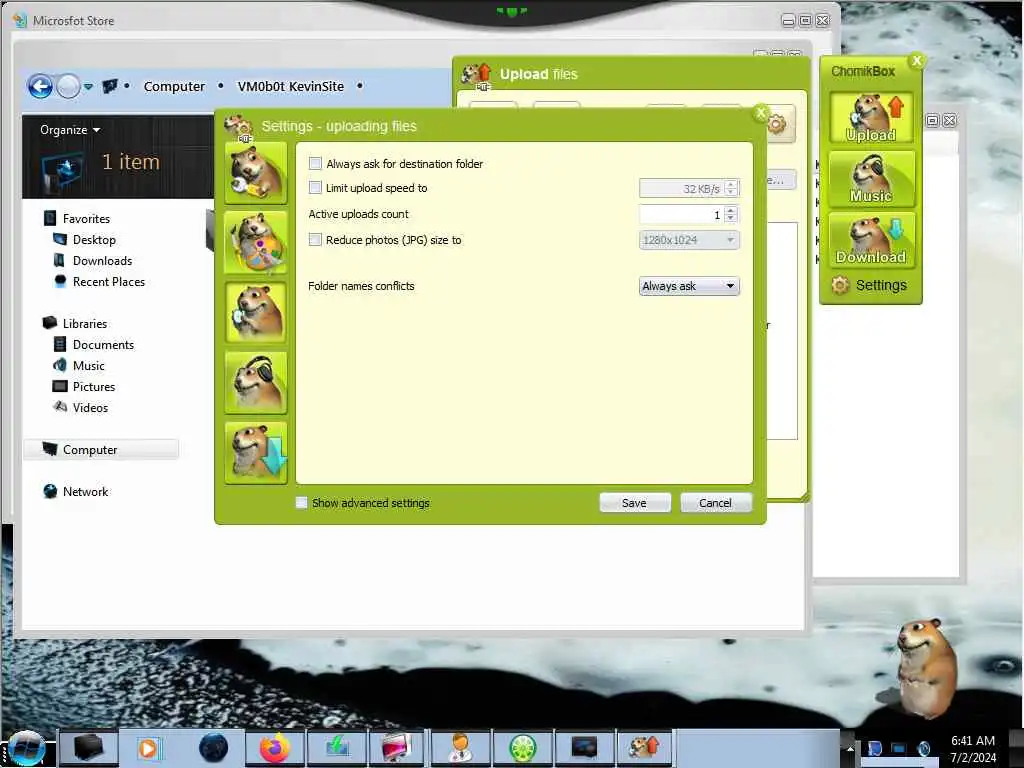The width and height of the screenshot is (1024, 768).
Task: Increase Active uploads count by one
Action: click(x=731, y=210)
